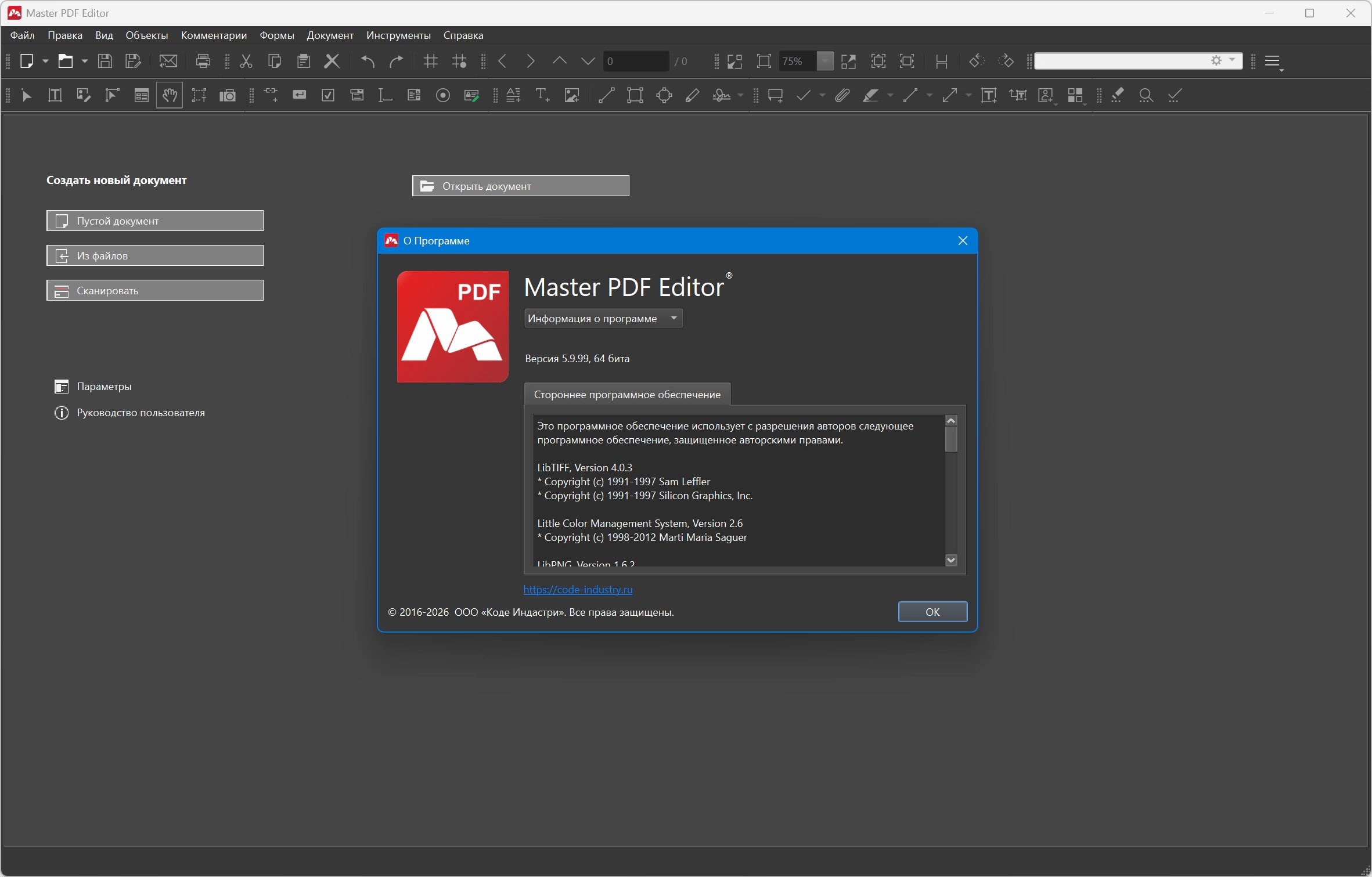This screenshot has width=1372, height=877.
Task: Click the Пустой документ button
Action: [155, 221]
